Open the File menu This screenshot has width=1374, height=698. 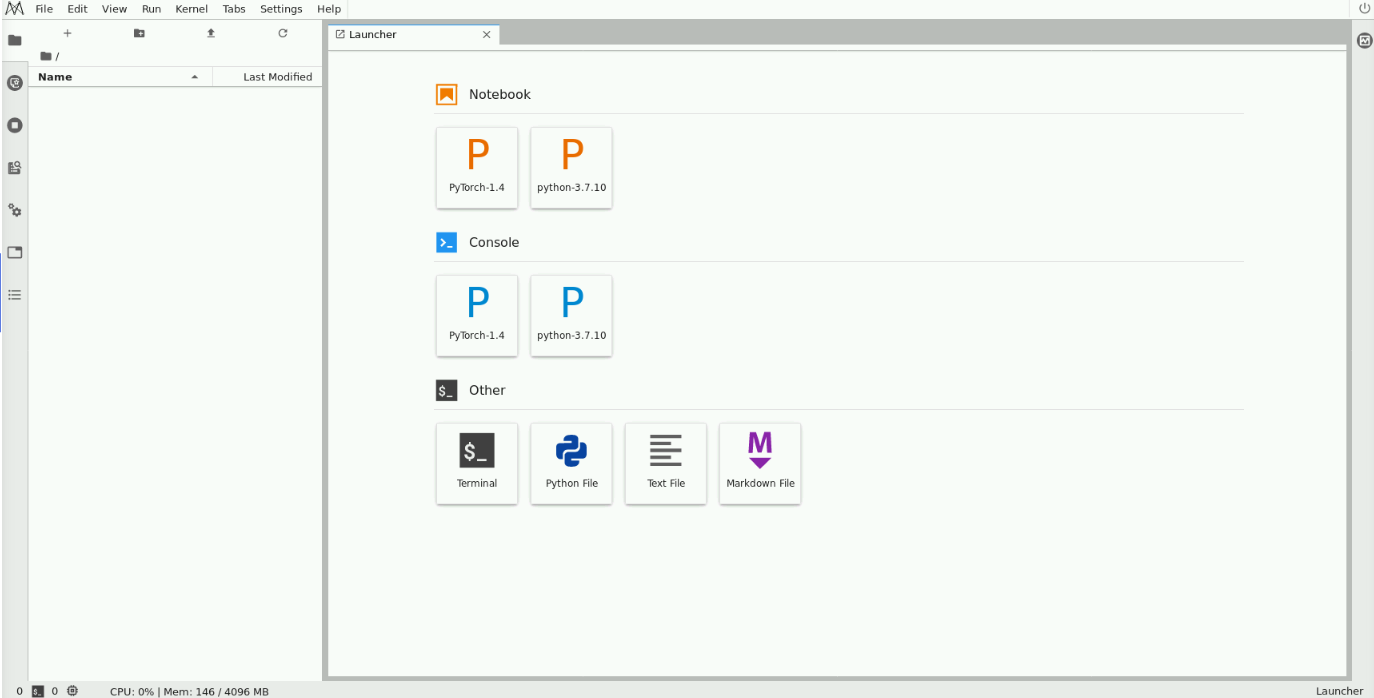click(44, 9)
